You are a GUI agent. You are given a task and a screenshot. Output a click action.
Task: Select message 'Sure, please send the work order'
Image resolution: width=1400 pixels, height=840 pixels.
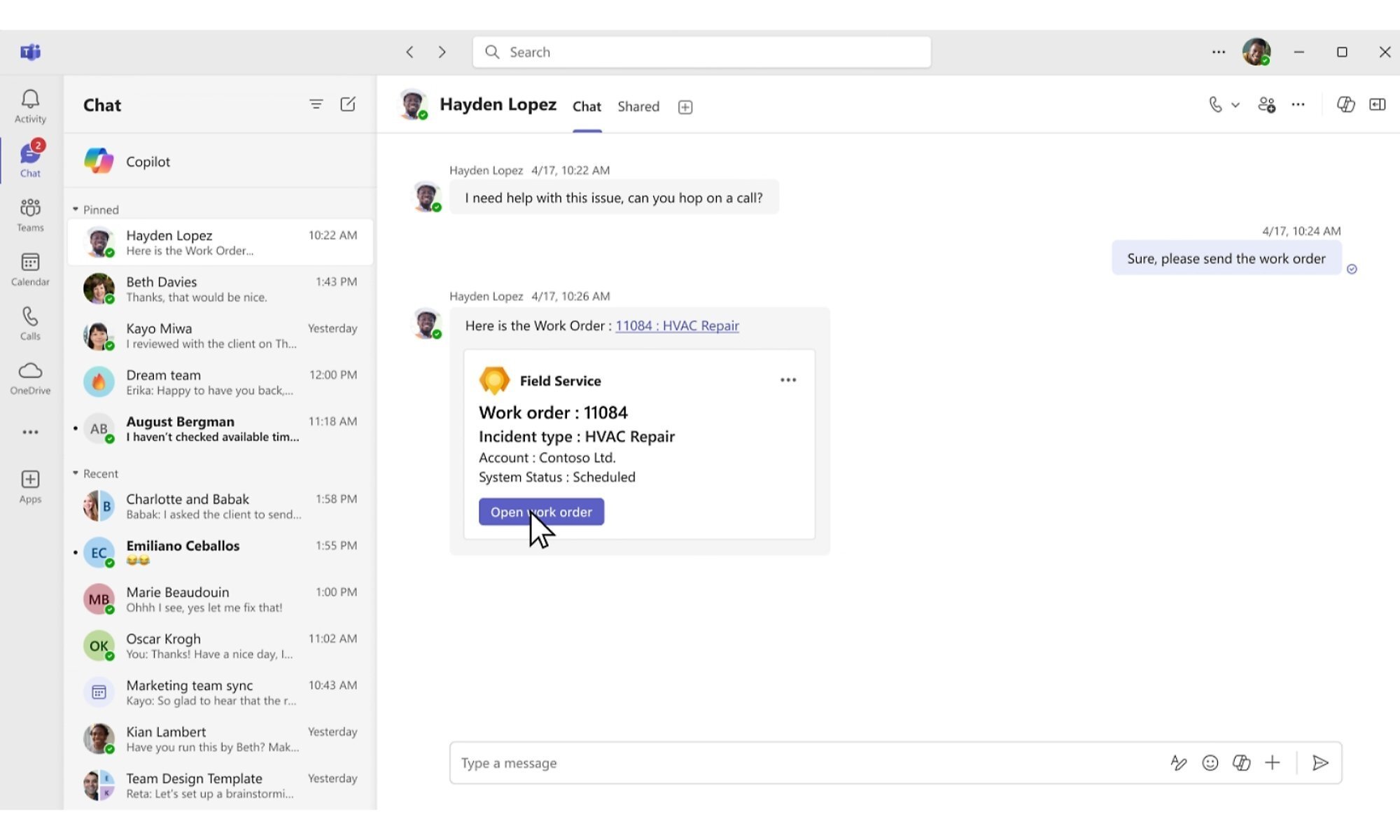point(1226,258)
